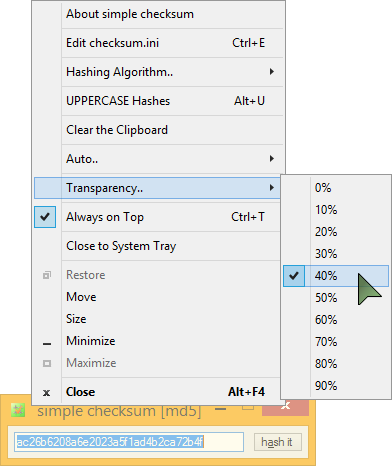The height and width of the screenshot is (466, 392).
Task: Click the simple checksum app icon in title bar
Action: click(x=18, y=410)
